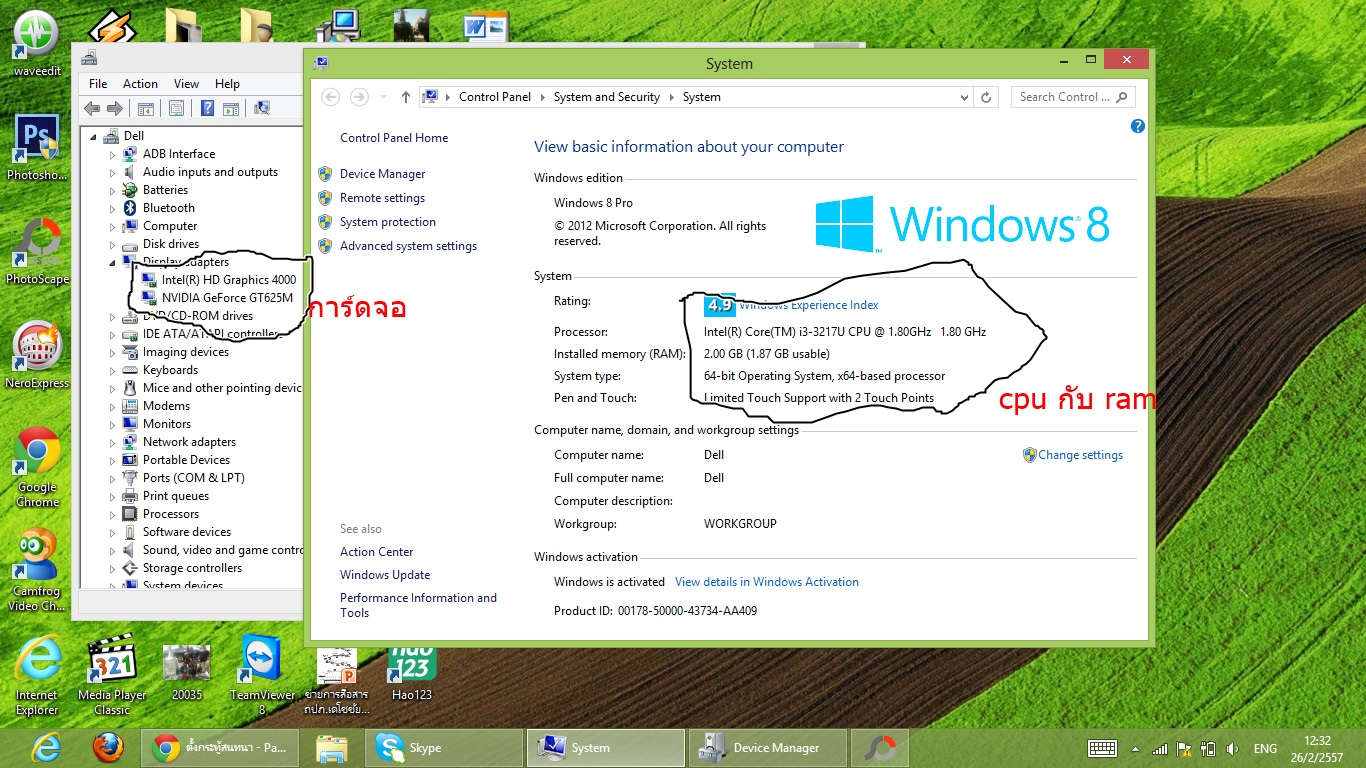
Task: Click View details in Windows Activation
Action: pos(767,582)
